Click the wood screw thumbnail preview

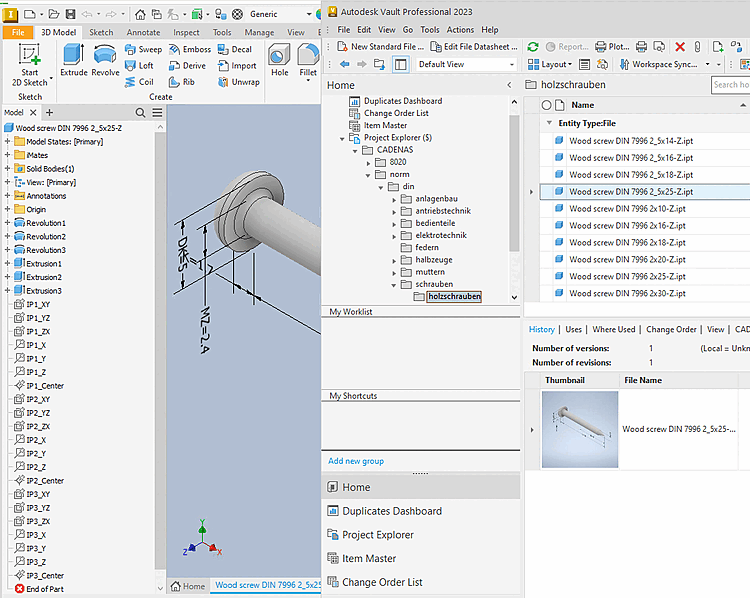(580, 429)
